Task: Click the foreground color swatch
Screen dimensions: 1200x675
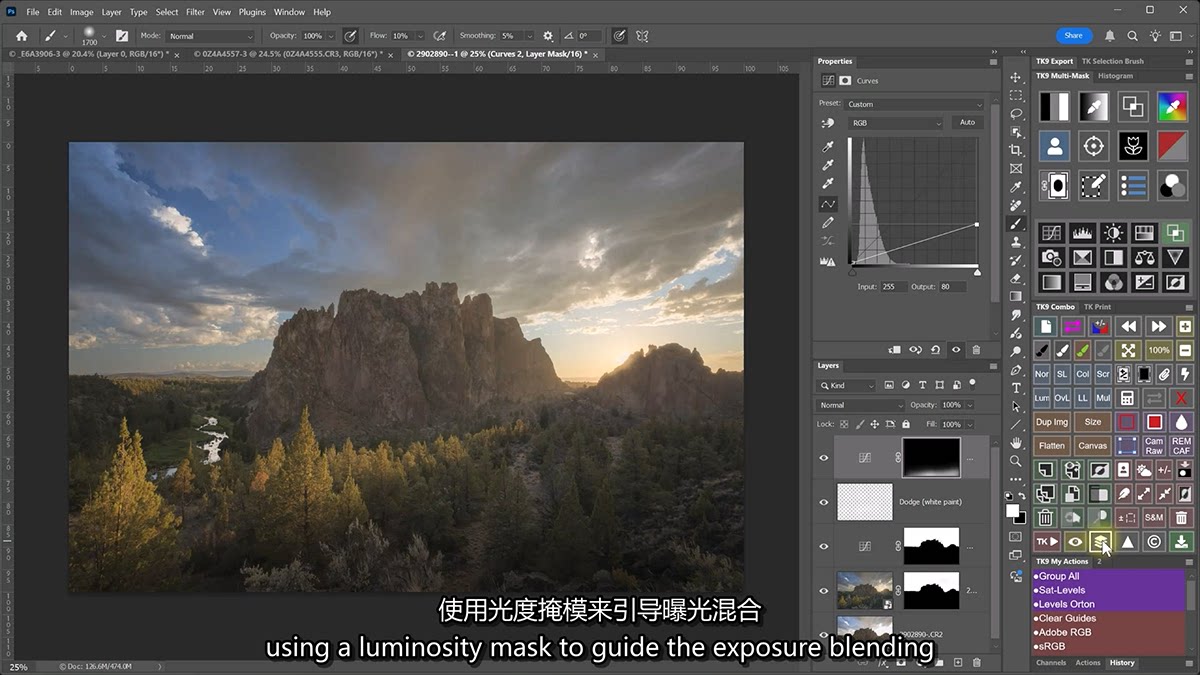Action: (1013, 511)
